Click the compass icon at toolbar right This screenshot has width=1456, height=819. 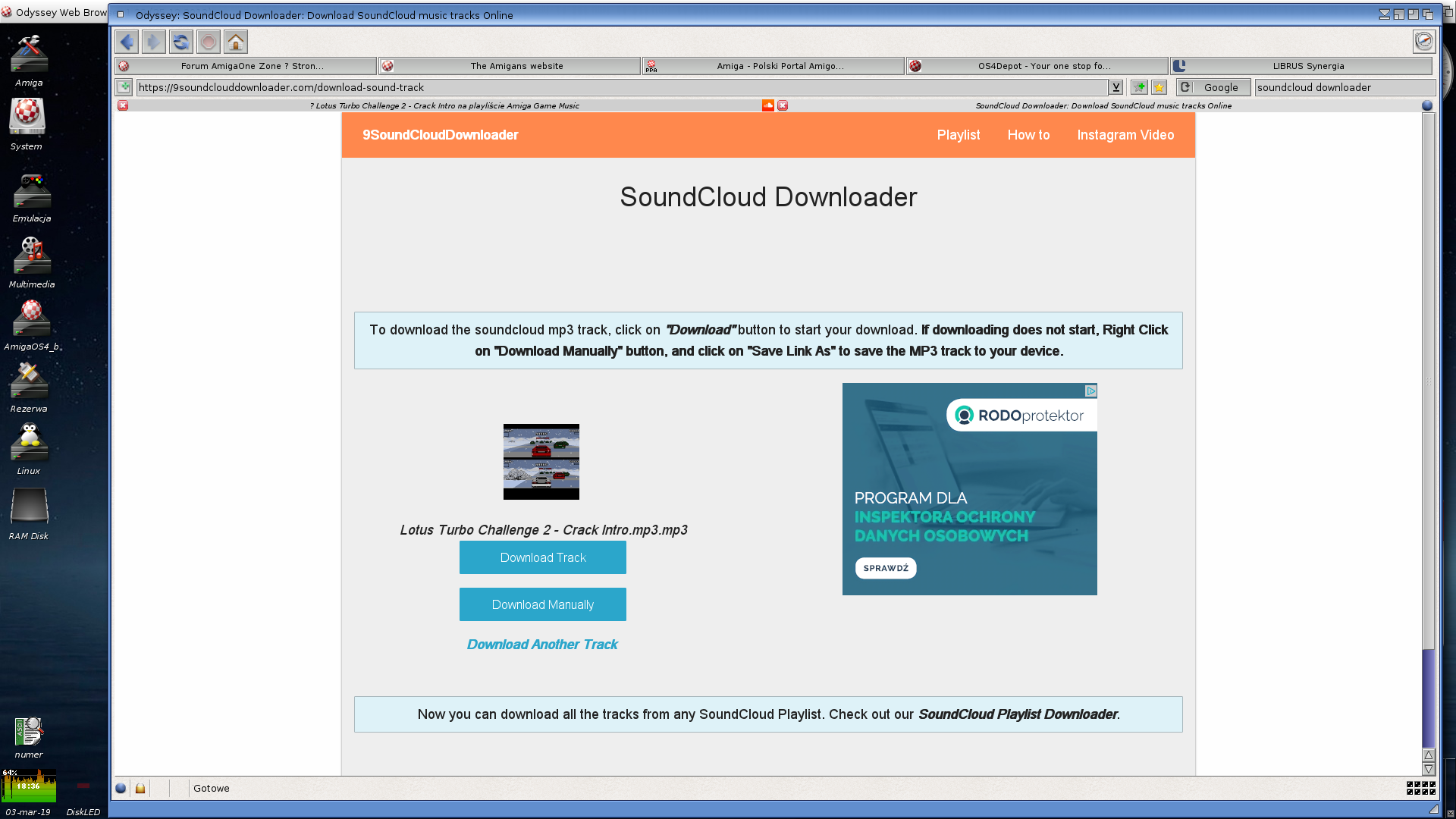click(1424, 42)
